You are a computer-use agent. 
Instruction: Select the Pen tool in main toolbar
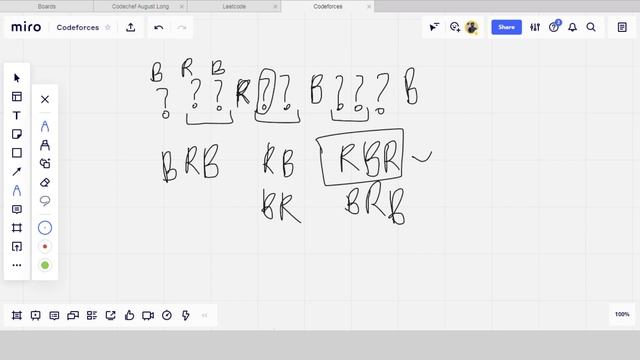point(17,191)
